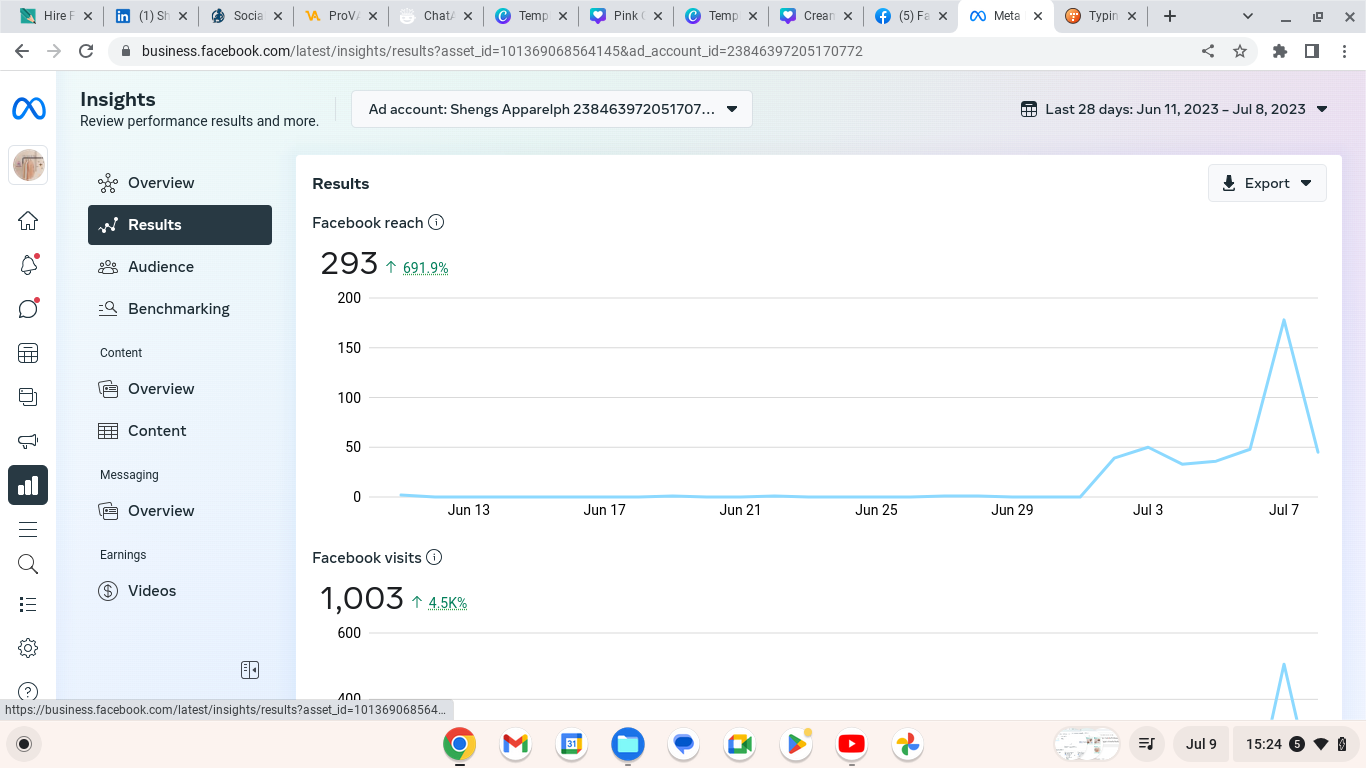Image resolution: width=1366 pixels, height=768 pixels.
Task: Open a new browser tab
Action: [x=1170, y=16]
